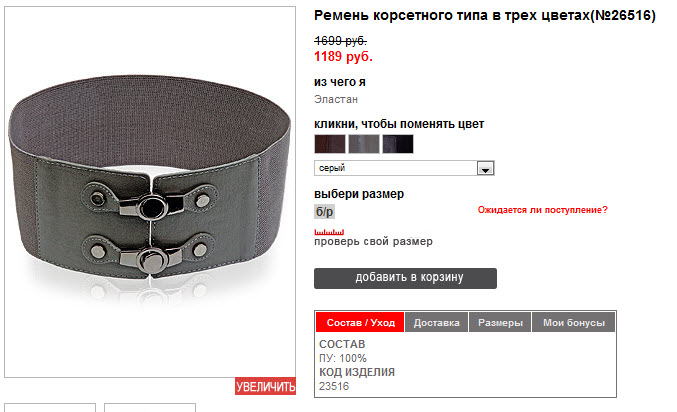
Task: Click the проверь свой размер link
Action: pyautogui.click(x=373, y=241)
